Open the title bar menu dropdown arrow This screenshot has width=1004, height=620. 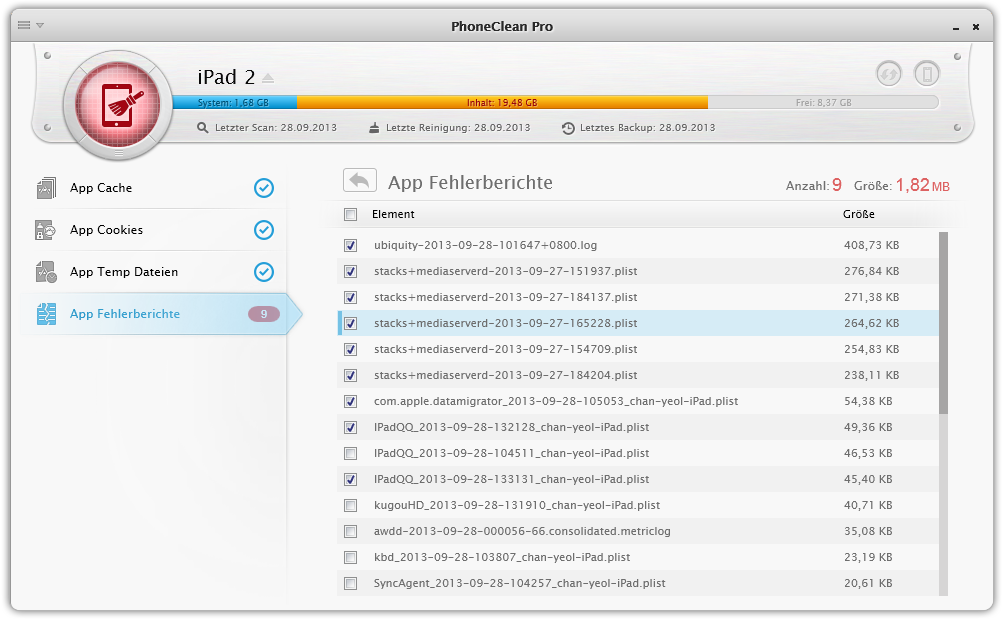pyautogui.click(x=40, y=26)
